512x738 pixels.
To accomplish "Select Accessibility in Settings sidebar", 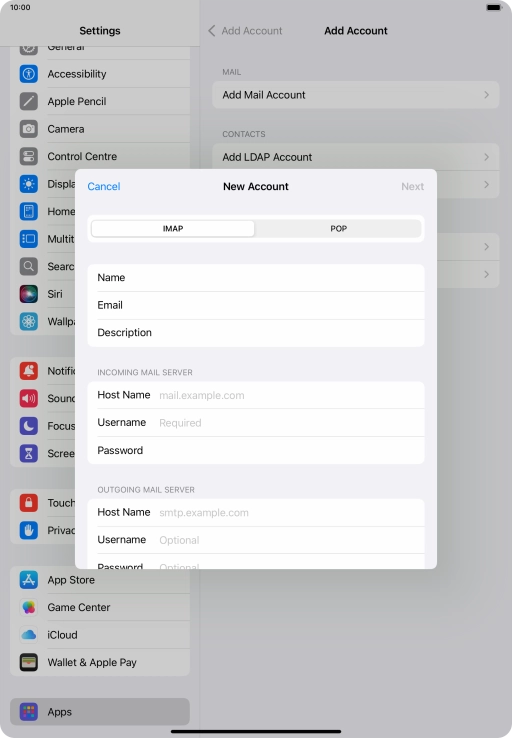I will click(100, 74).
